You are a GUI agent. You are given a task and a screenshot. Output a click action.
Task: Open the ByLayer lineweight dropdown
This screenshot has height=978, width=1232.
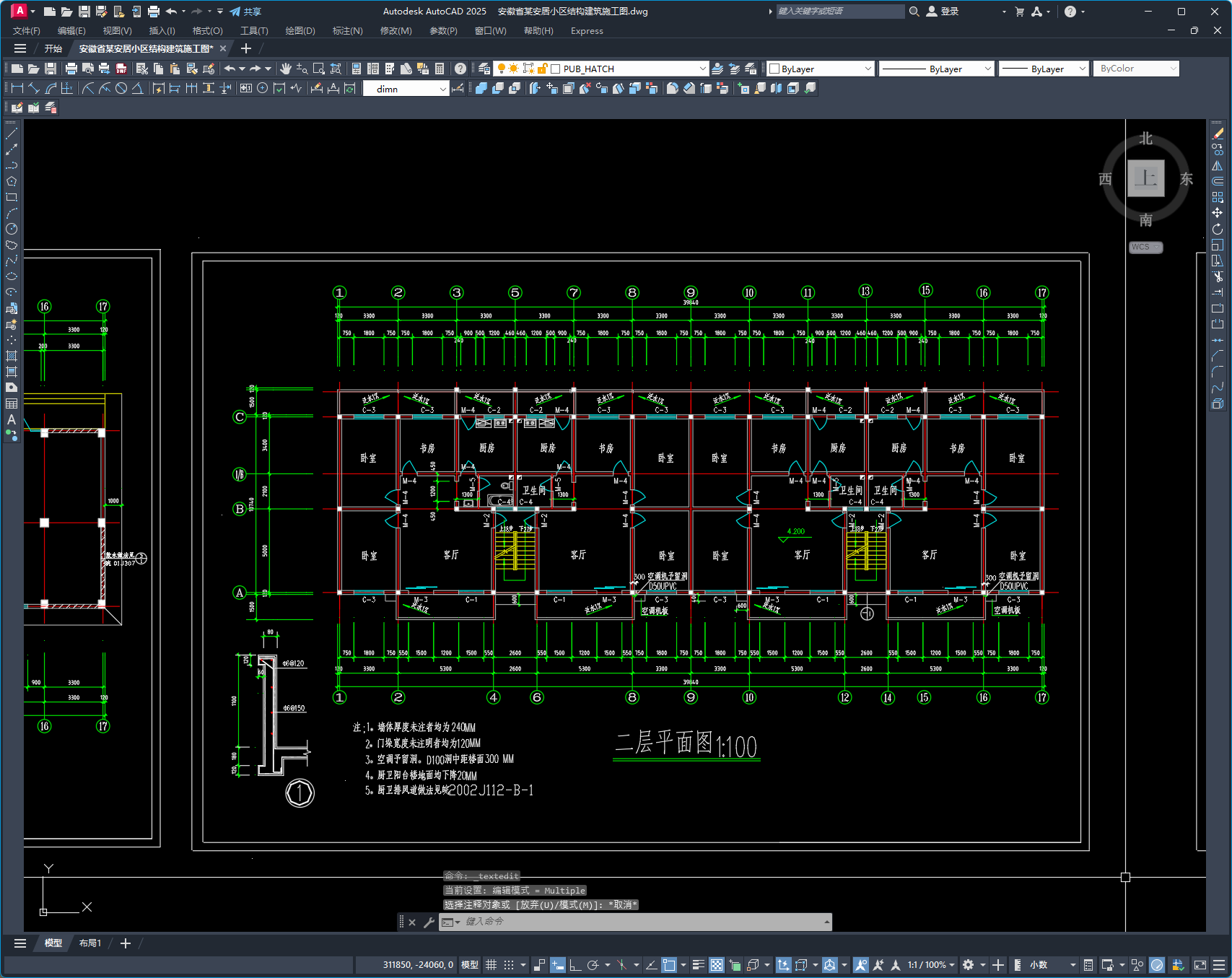click(1082, 69)
